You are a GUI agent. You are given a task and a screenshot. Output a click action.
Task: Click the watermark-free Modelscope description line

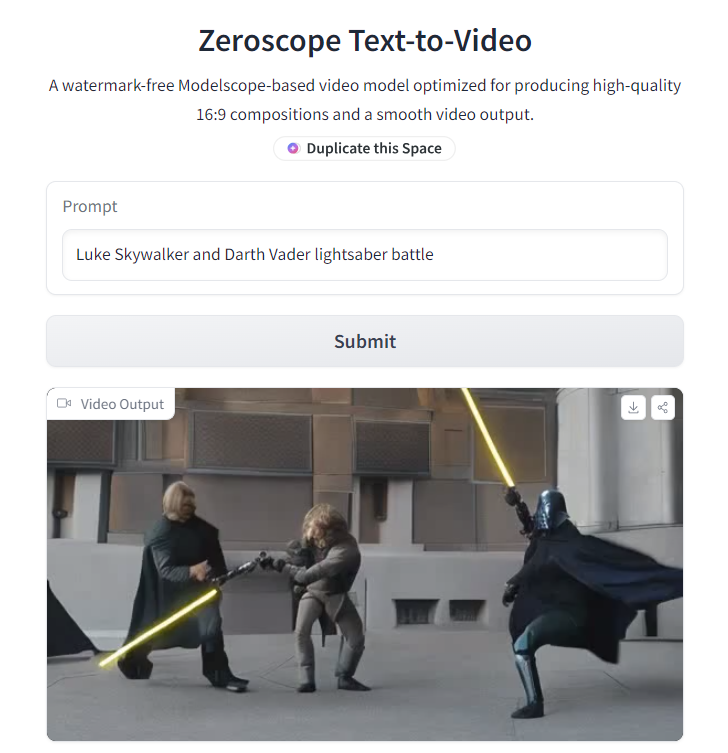365,85
